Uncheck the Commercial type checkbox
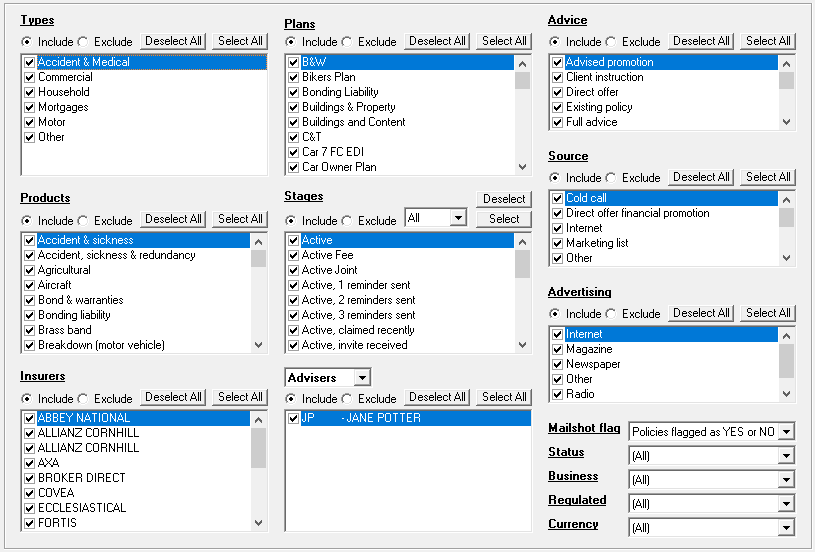Viewport: 815px width, 552px height. (30, 77)
